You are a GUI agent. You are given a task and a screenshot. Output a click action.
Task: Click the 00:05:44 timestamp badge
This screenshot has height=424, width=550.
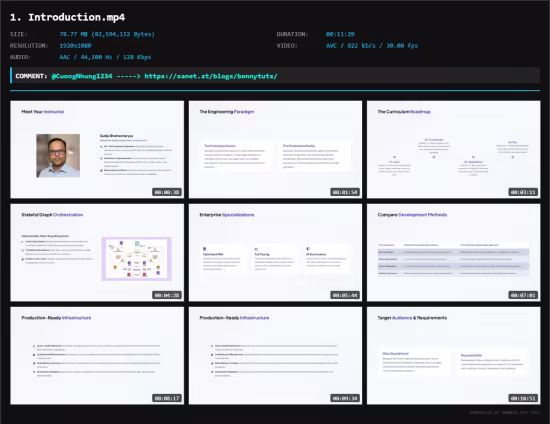[x=345, y=295]
